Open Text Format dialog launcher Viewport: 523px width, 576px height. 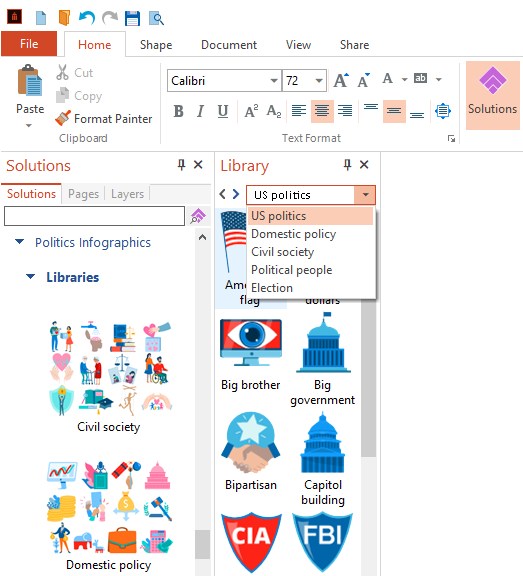coord(451,138)
